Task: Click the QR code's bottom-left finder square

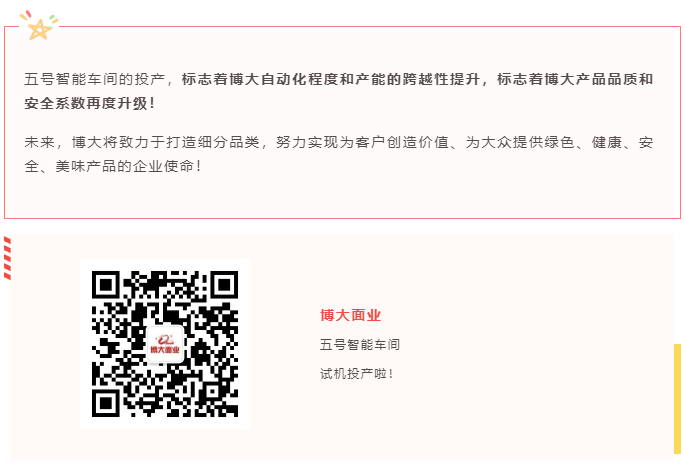Action: (x=105, y=403)
